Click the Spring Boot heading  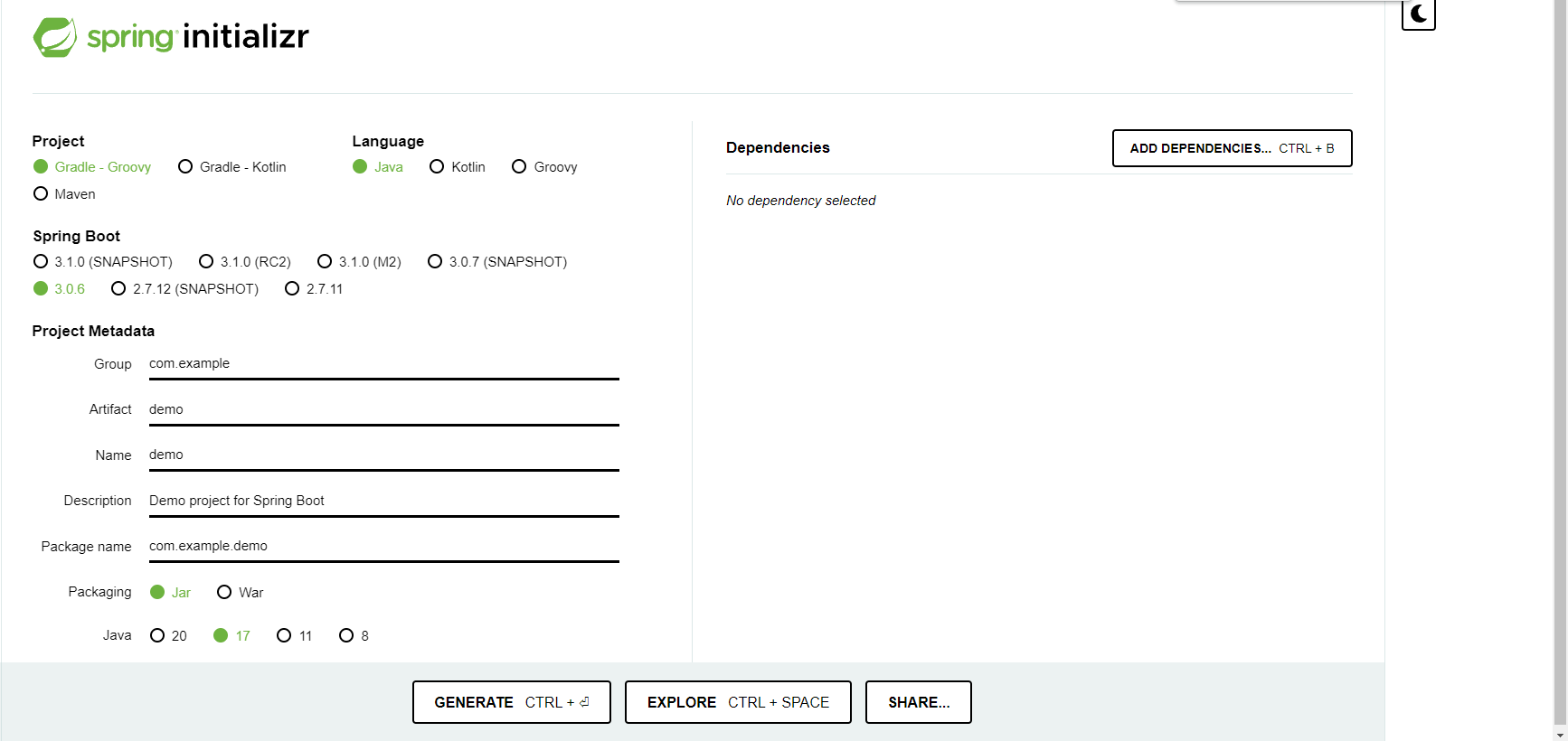(76, 236)
